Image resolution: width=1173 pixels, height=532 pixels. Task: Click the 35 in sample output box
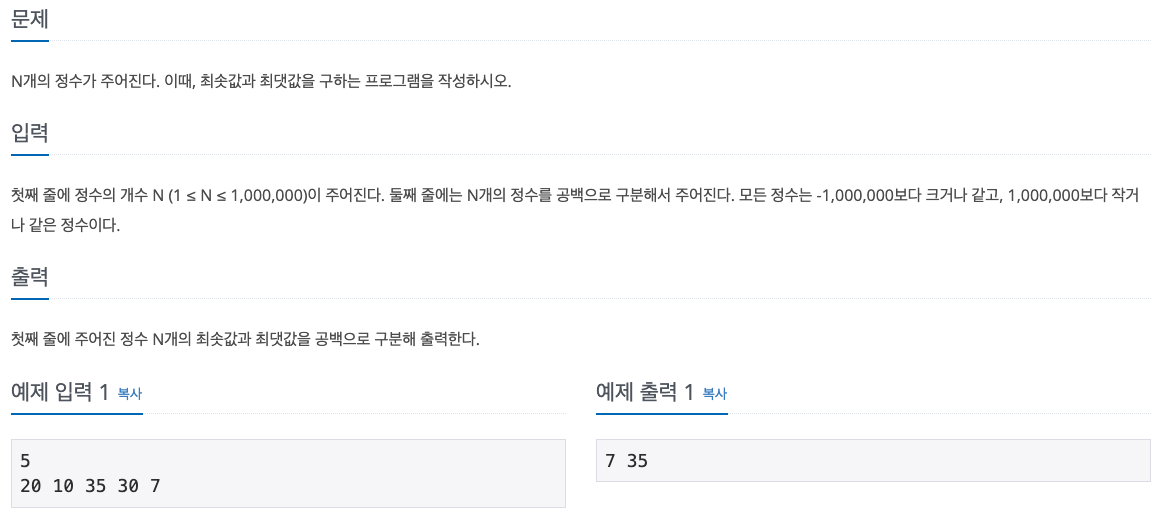(x=637, y=461)
